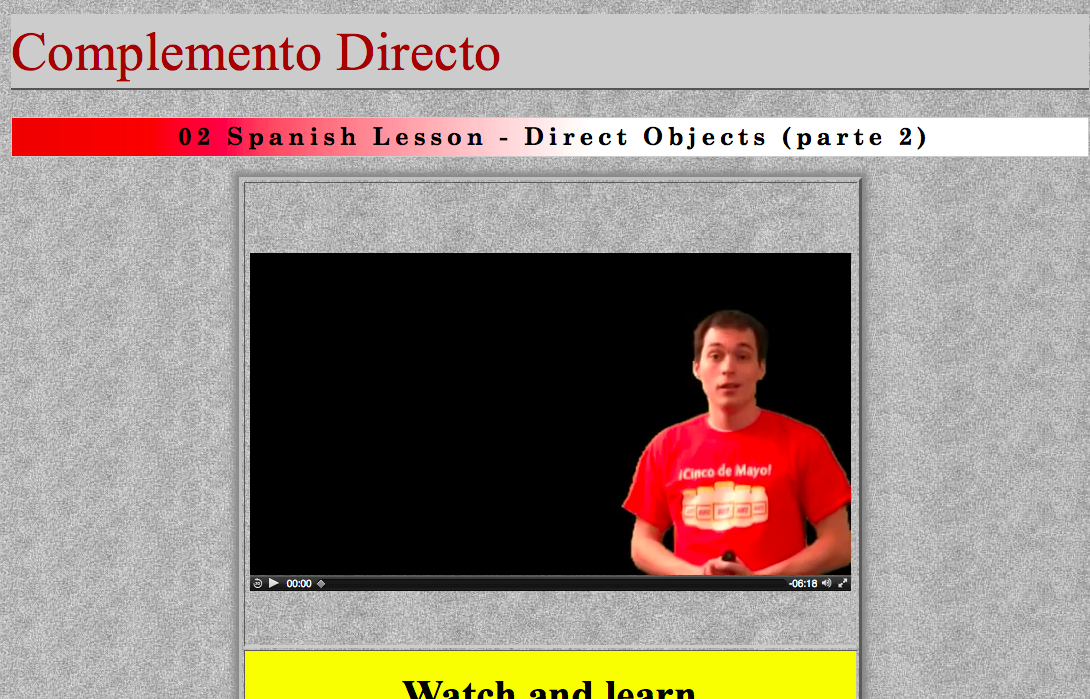Jump to the middle of the seek bar
The image size is (1090, 699).
pos(554,584)
